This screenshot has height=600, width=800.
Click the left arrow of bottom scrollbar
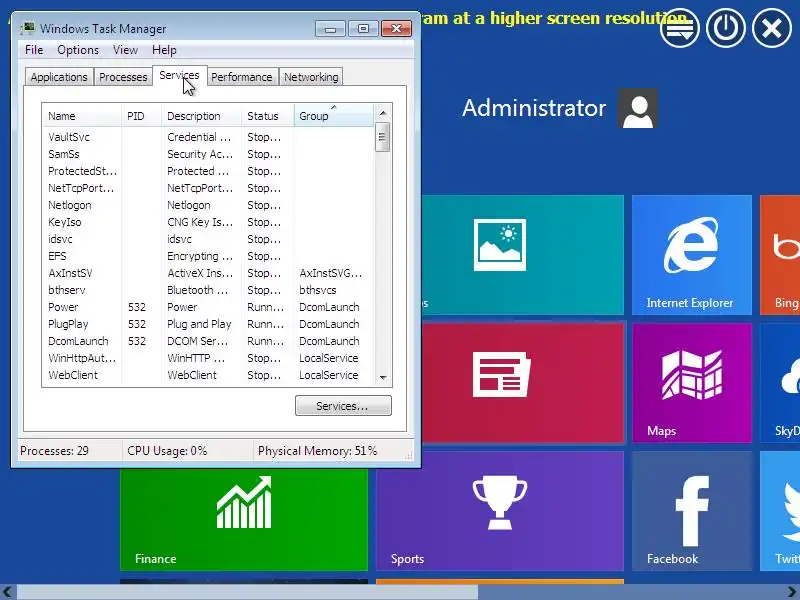click(7, 592)
